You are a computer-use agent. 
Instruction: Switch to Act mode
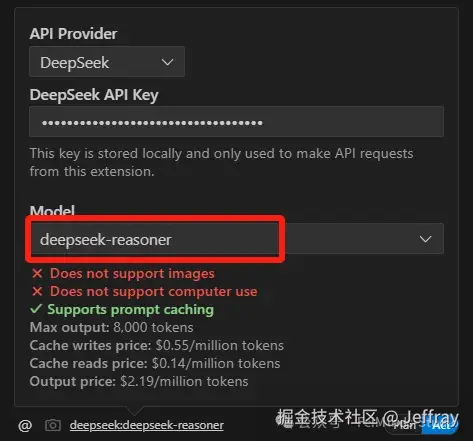point(441,426)
